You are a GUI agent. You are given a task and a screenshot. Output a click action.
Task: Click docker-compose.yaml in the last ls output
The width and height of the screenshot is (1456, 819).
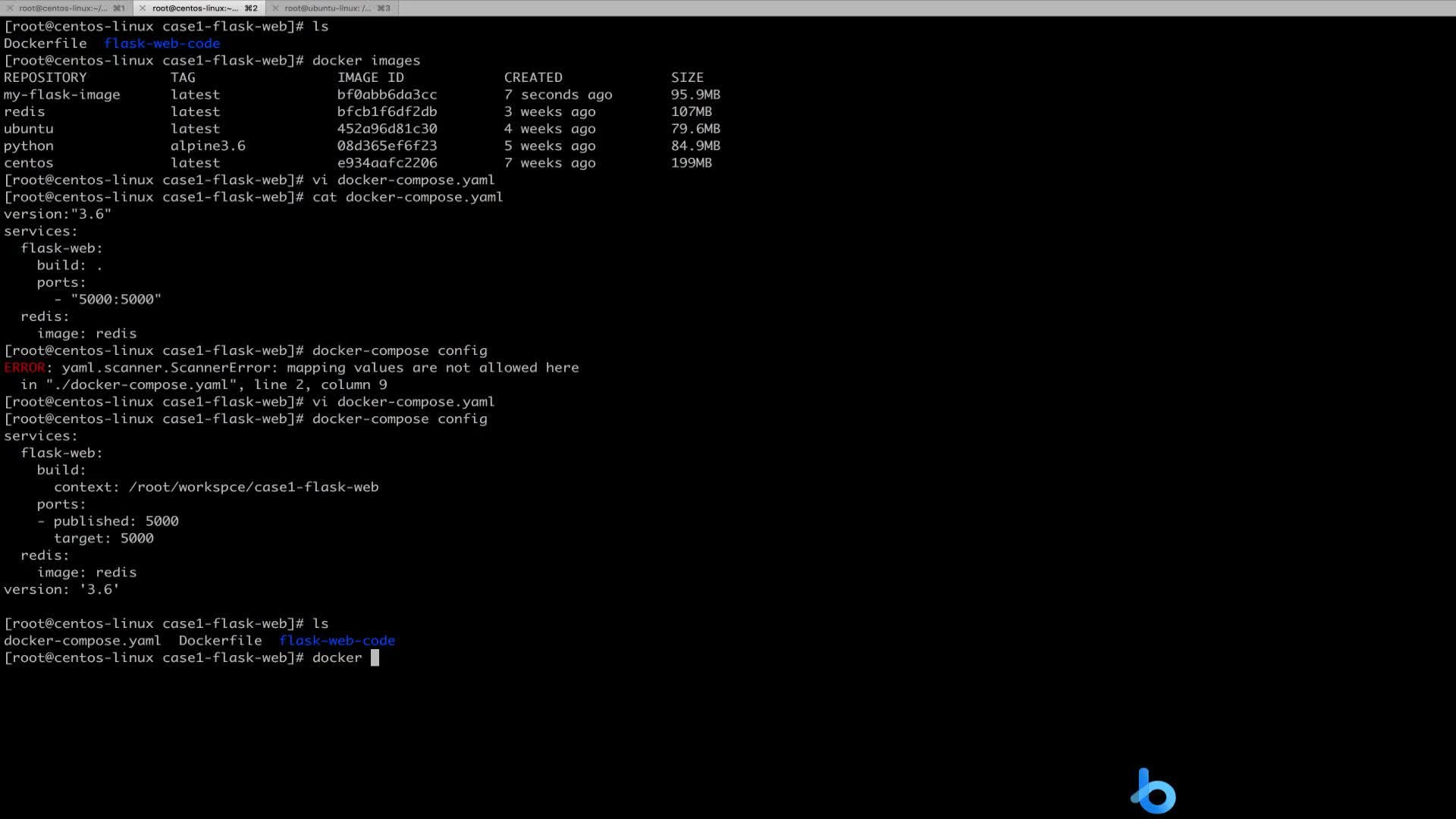(x=83, y=641)
